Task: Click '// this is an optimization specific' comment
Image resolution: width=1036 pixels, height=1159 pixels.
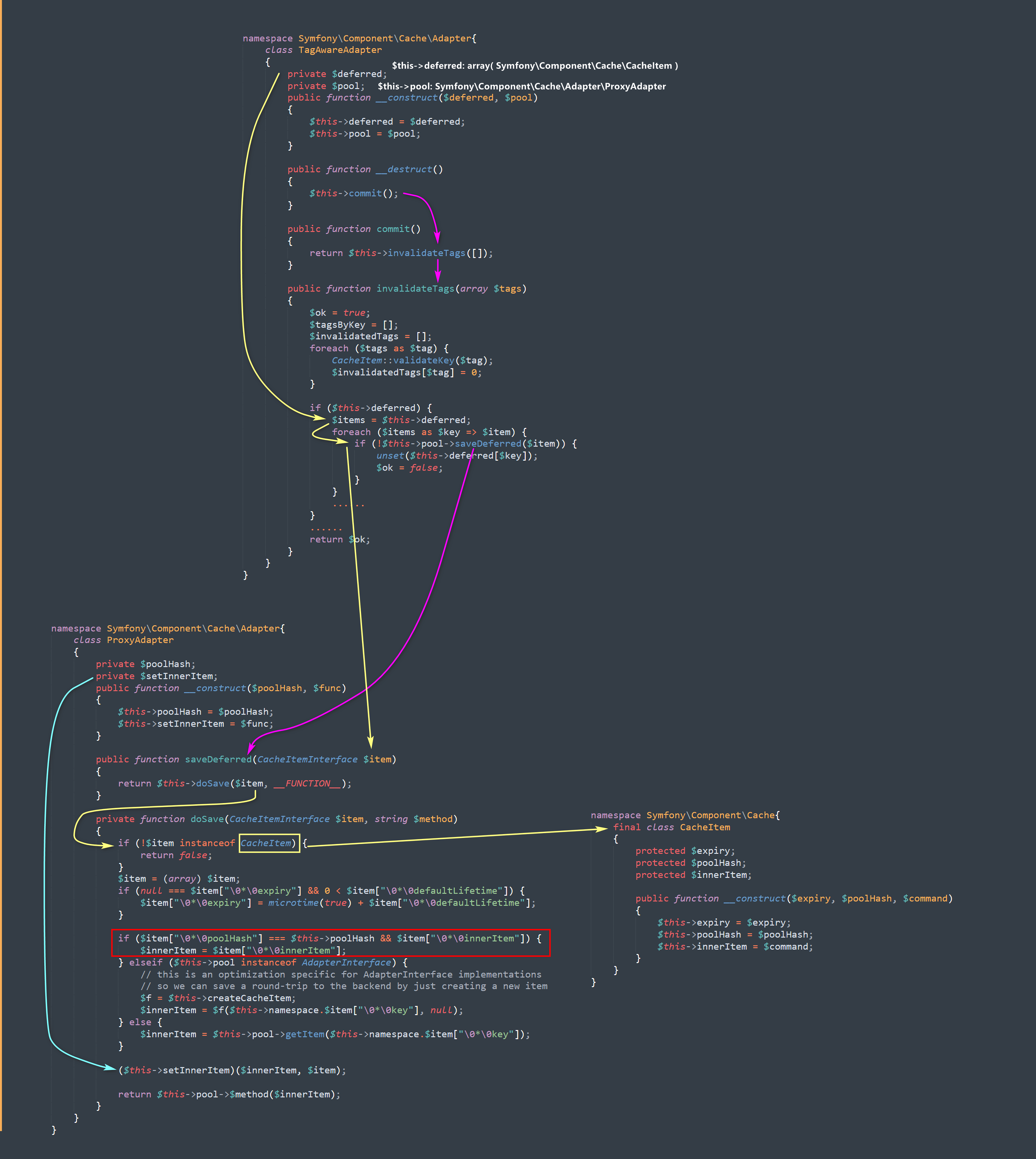Action: pyautogui.click(x=341, y=974)
